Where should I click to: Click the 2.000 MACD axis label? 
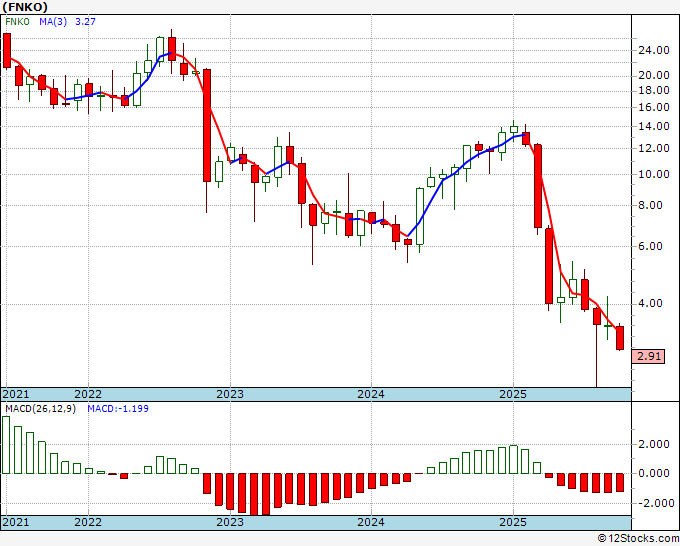coord(654,445)
